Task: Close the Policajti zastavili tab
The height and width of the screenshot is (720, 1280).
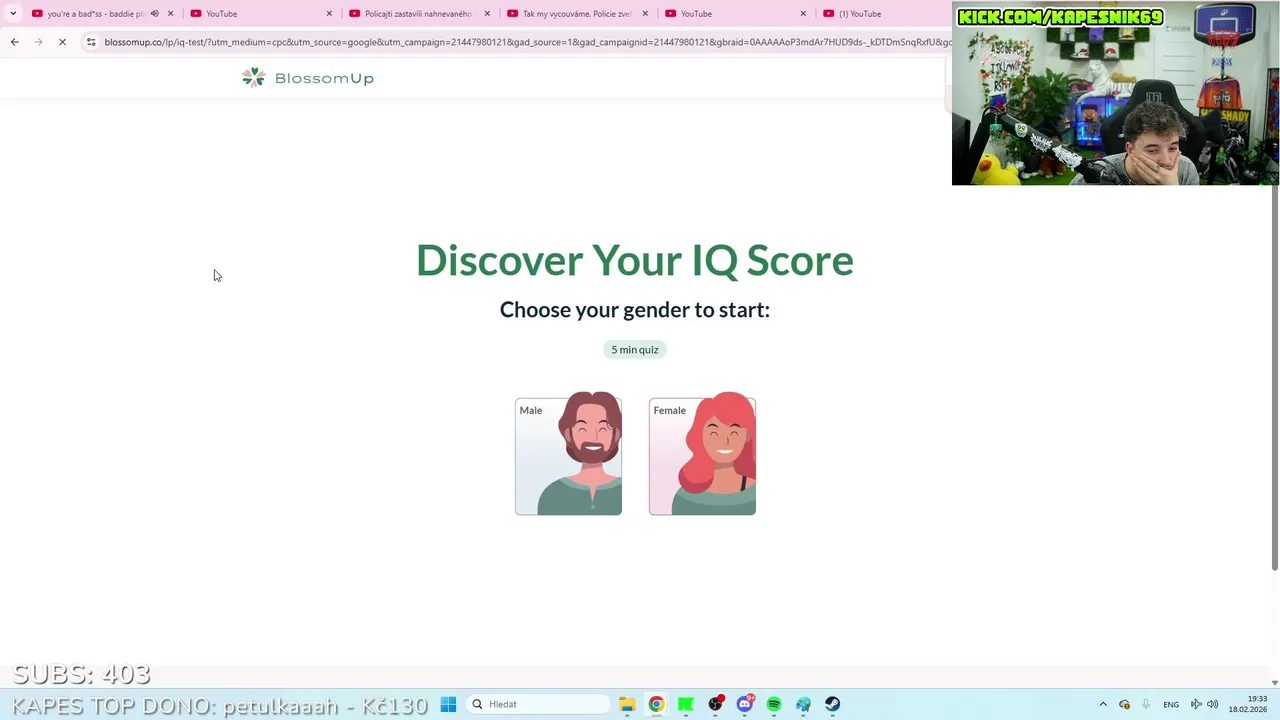Action: pyautogui.click(x=487, y=14)
